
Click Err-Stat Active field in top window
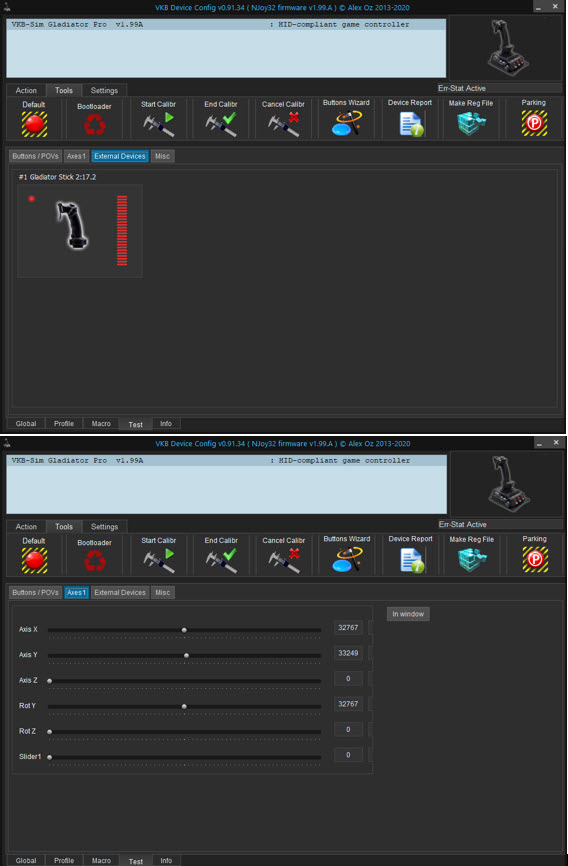click(499, 88)
